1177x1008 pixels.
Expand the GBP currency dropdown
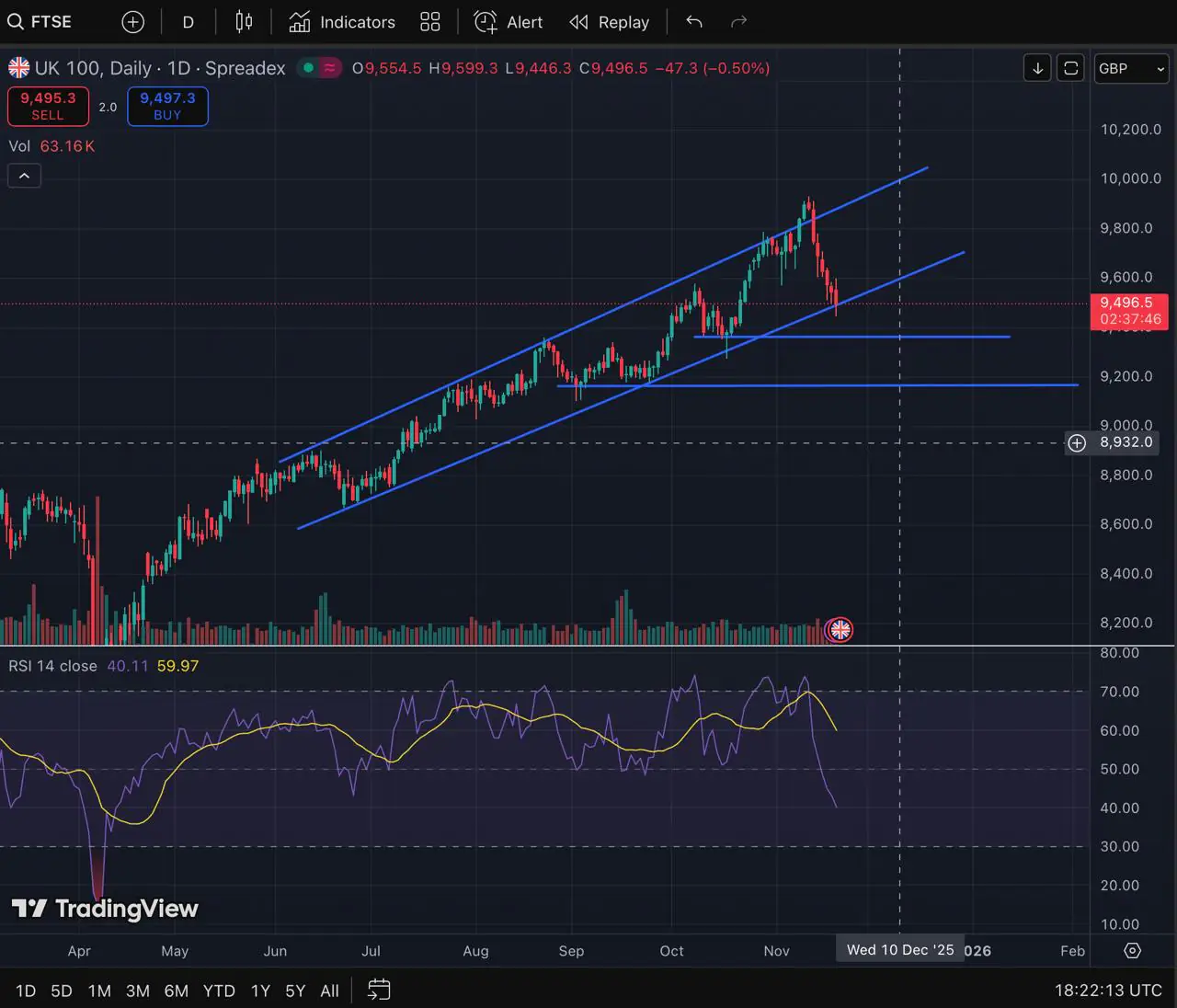pyautogui.click(x=1131, y=68)
